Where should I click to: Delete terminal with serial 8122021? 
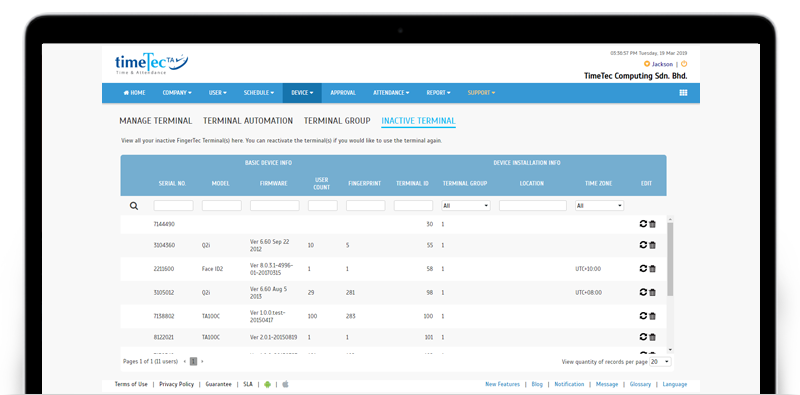click(652, 337)
